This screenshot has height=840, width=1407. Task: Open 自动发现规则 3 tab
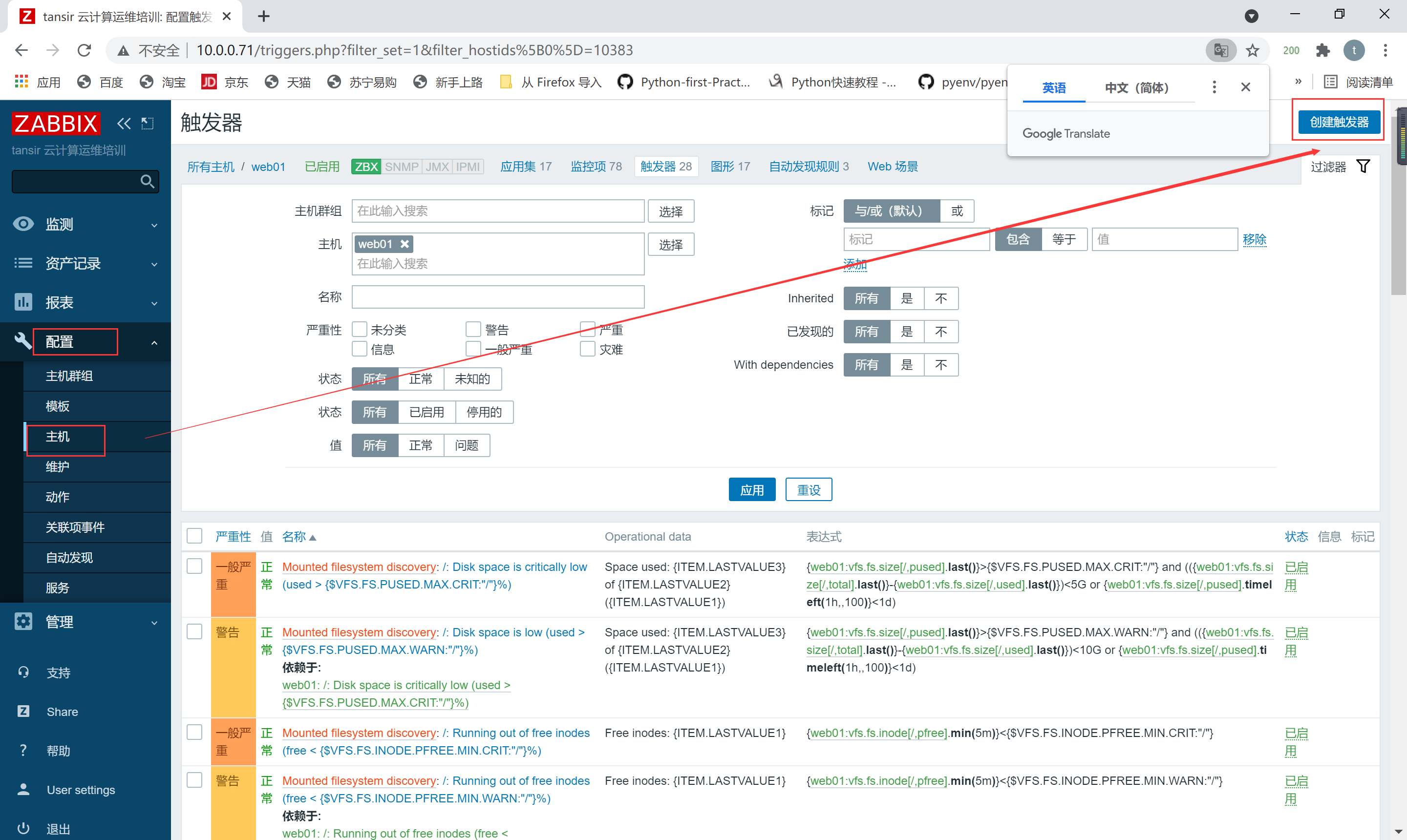tap(809, 167)
